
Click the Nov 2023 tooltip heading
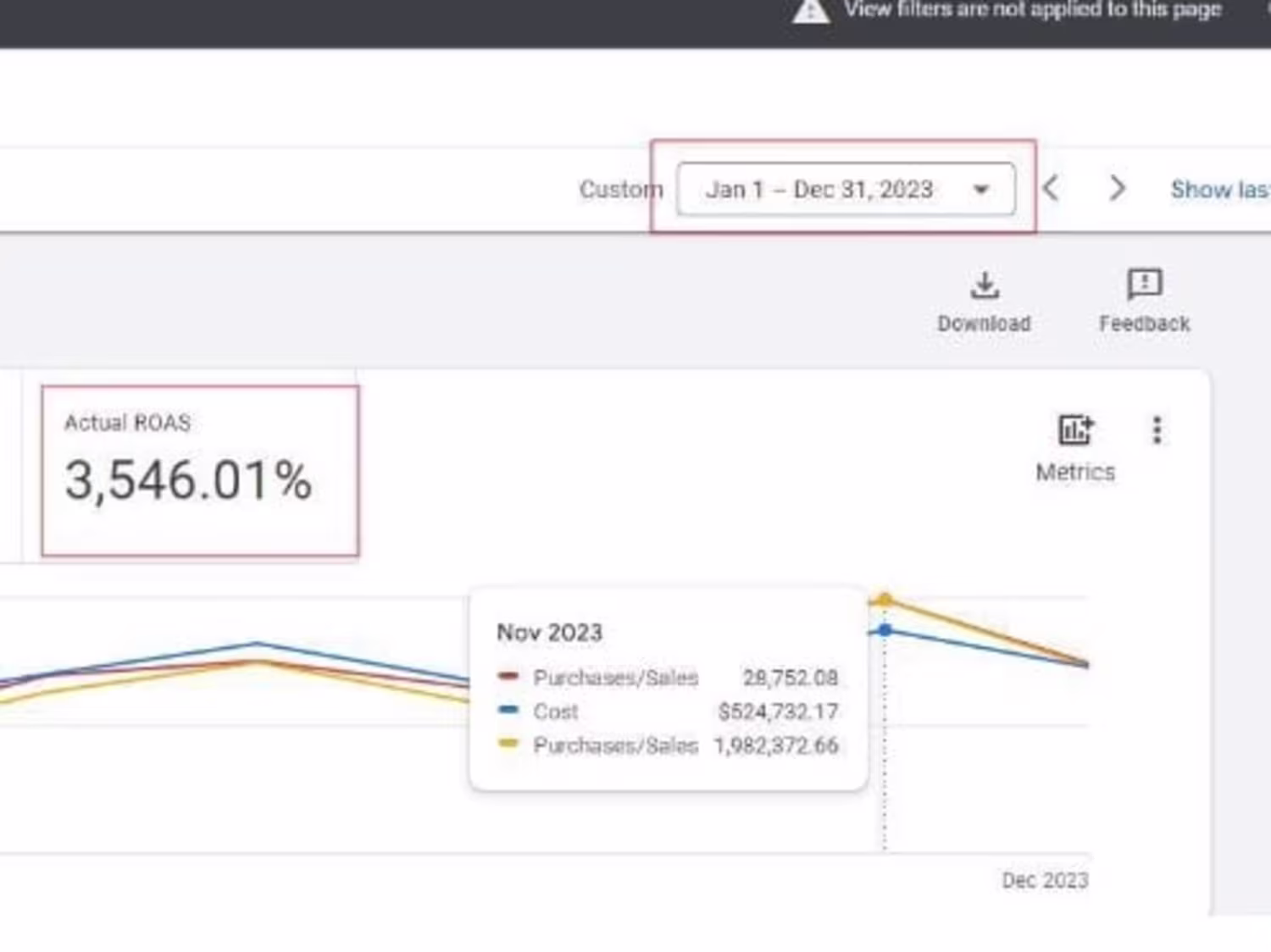click(549, 633)
